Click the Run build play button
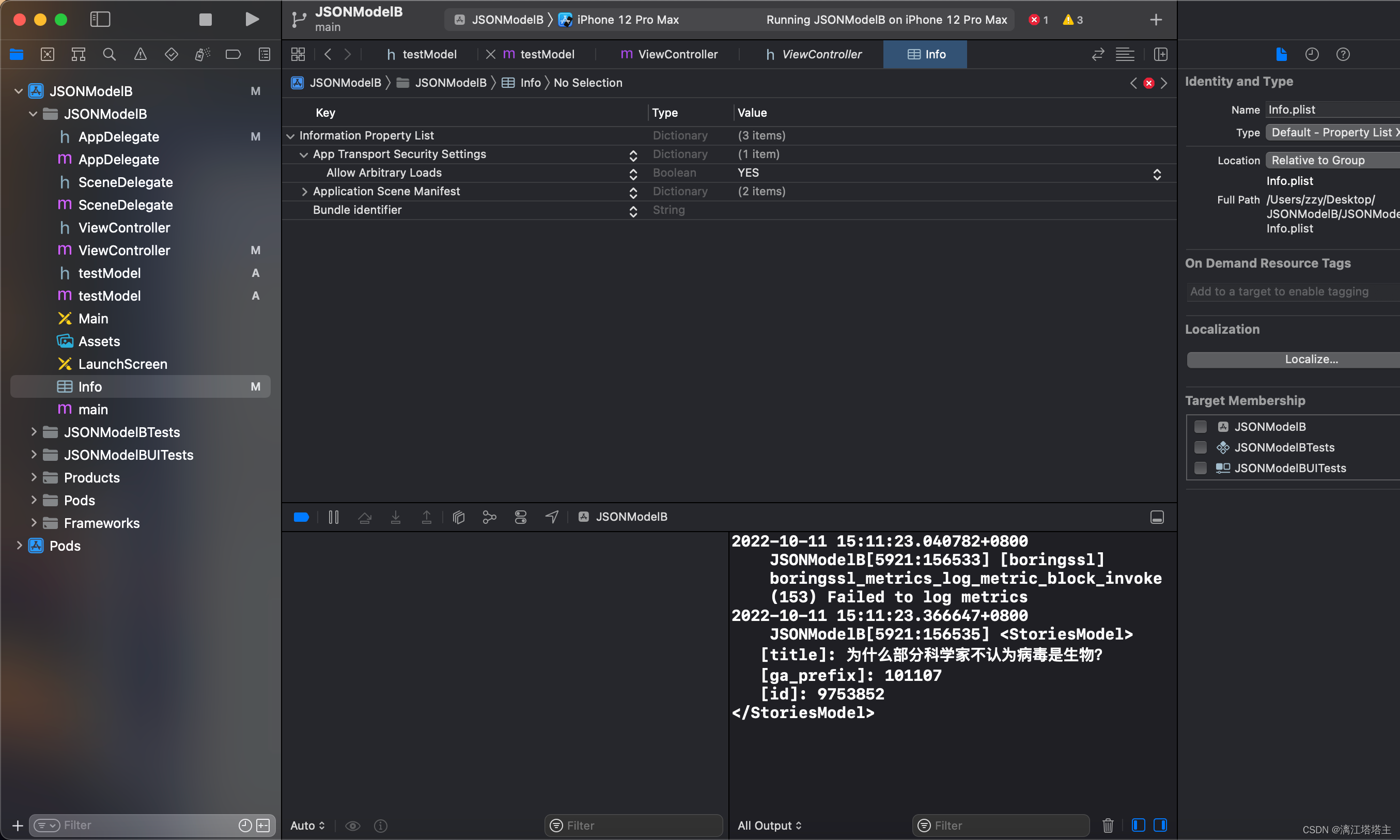 point(252,20)
